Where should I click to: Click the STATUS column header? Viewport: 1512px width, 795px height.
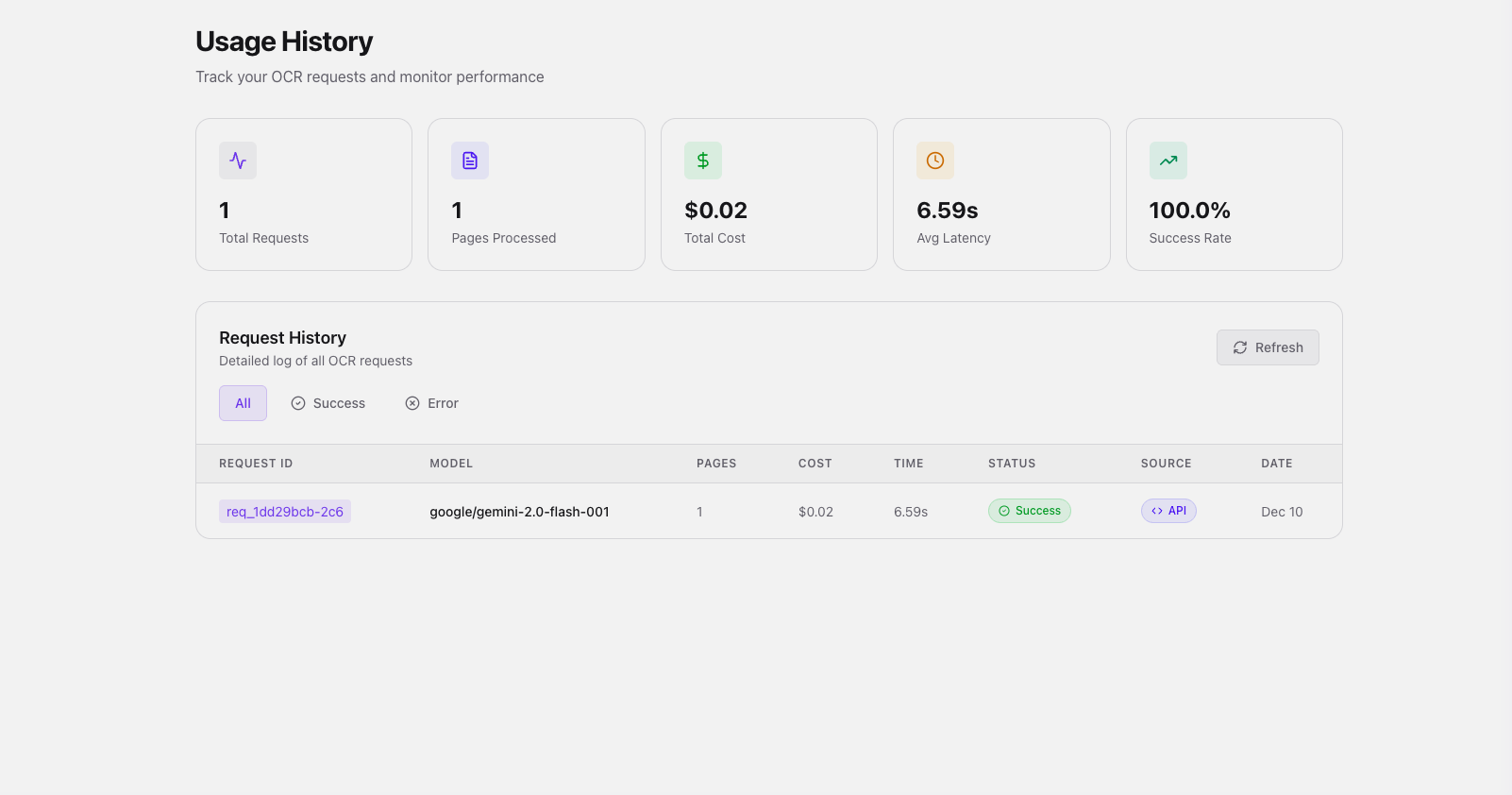(1012, 464)
